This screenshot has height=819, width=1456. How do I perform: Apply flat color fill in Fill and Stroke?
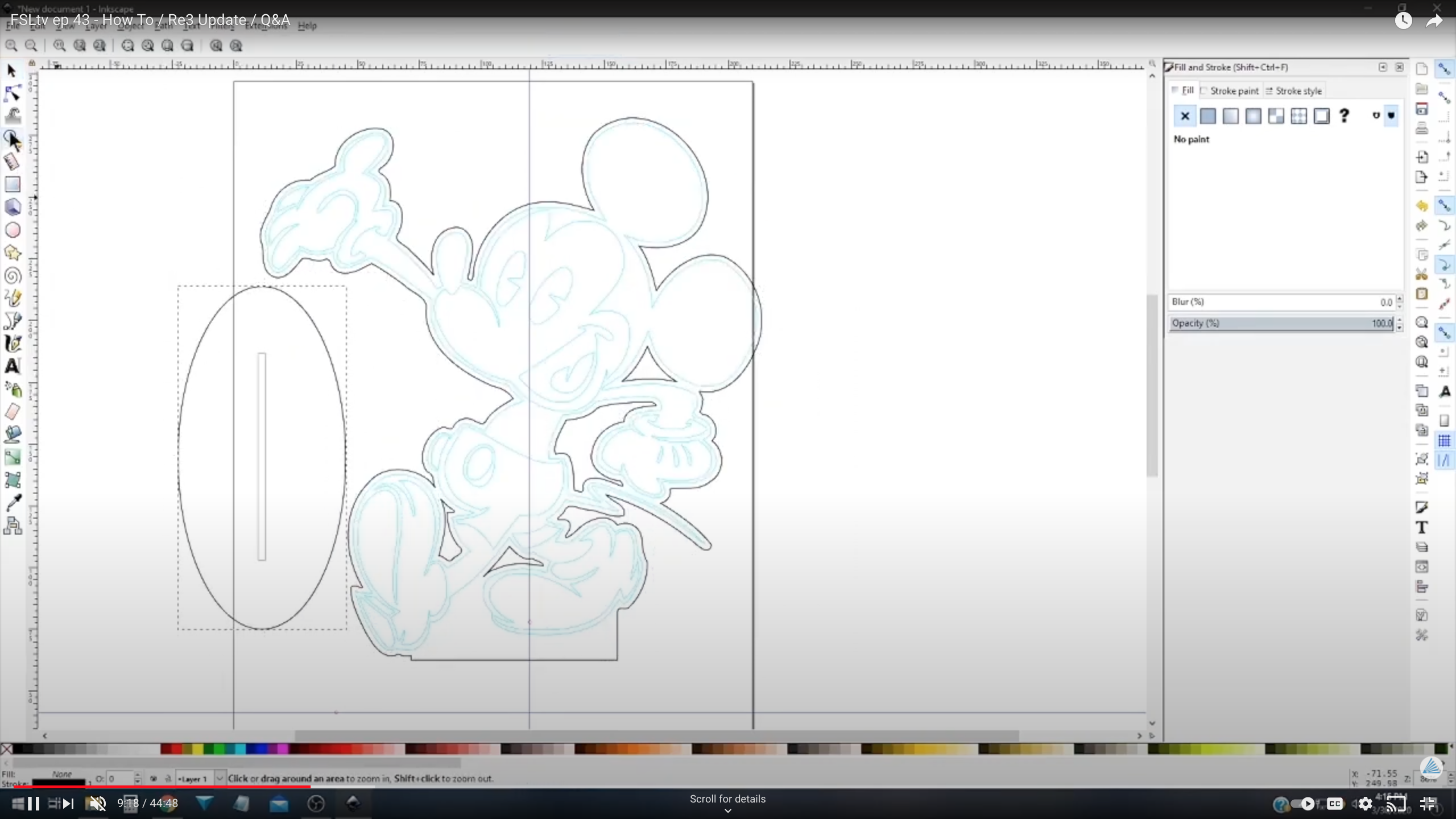(x=1209, y=116)
